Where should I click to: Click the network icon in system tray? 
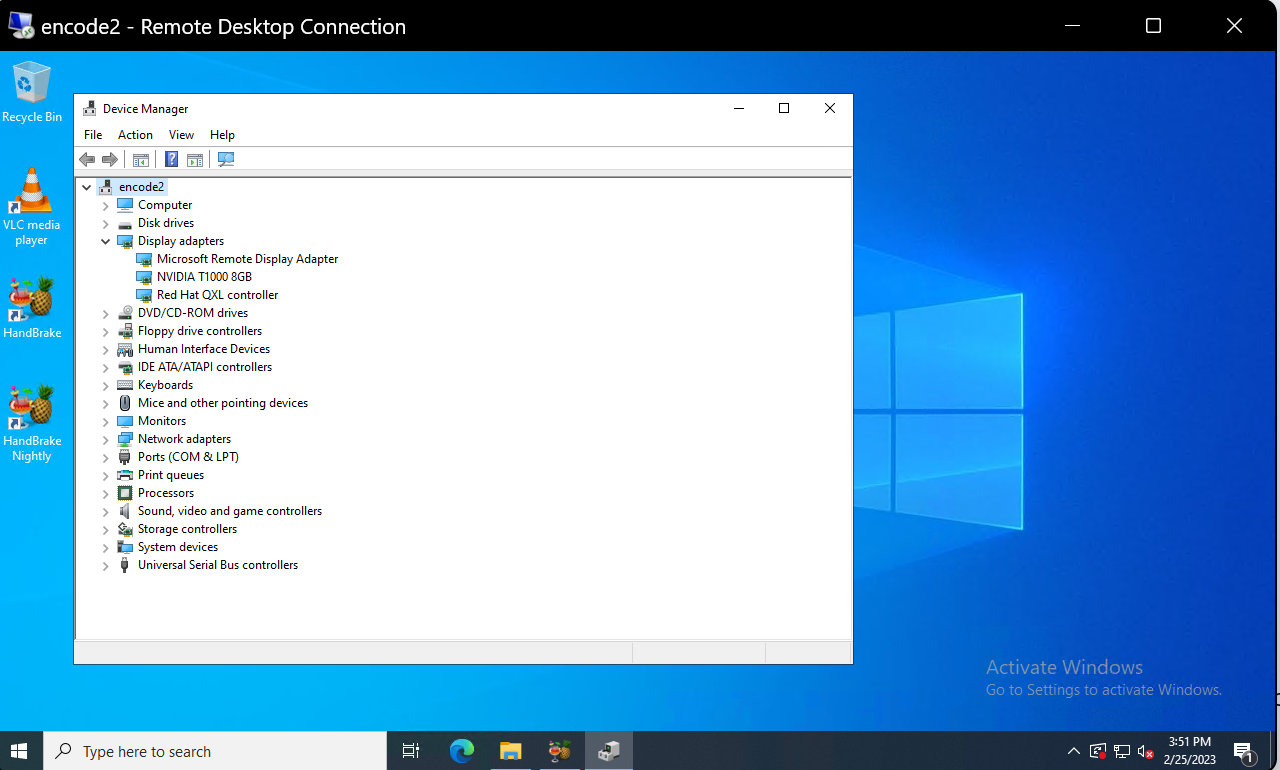coord(1122,751)
